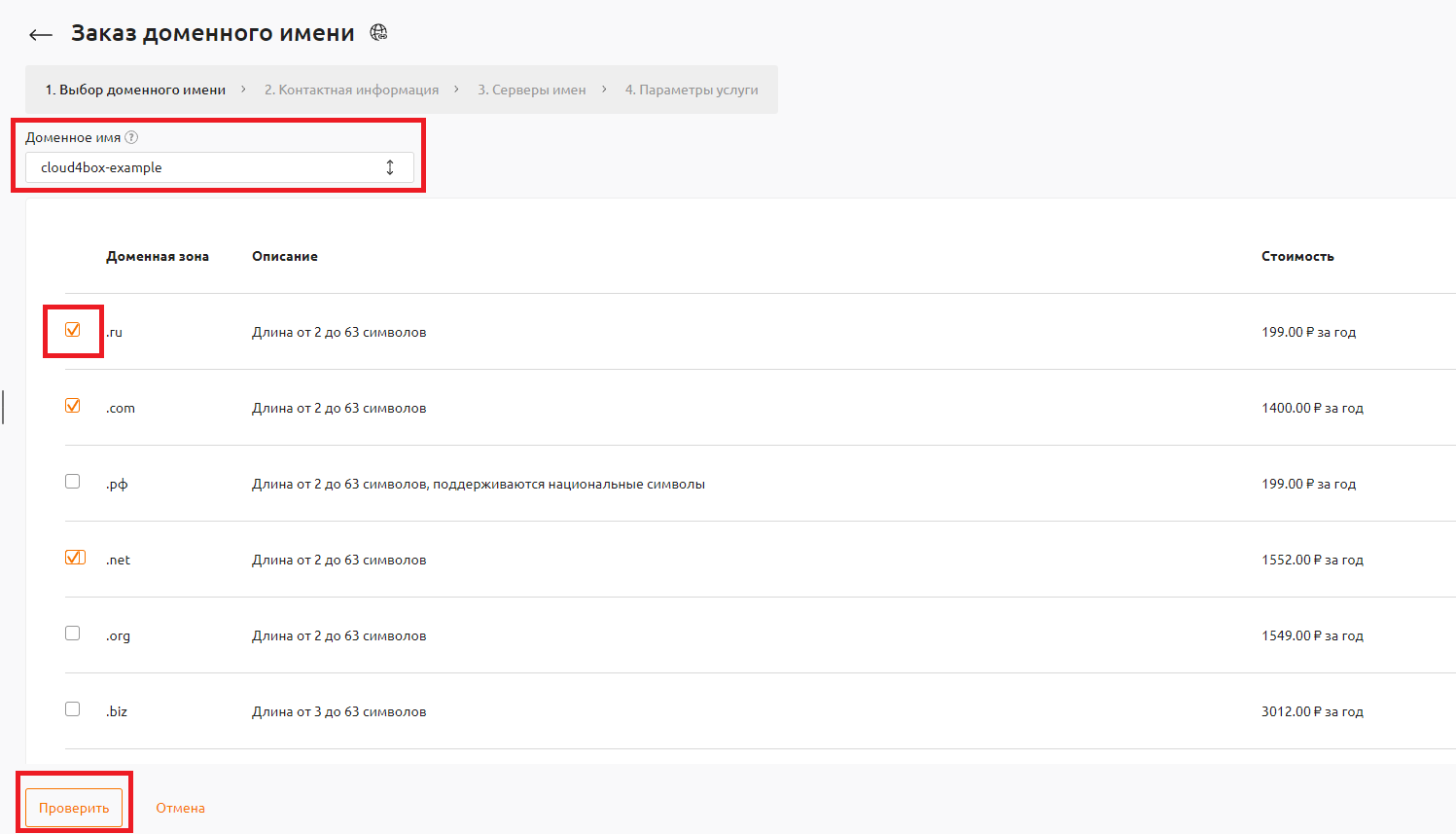Viewport: 1456px width, 834px height.
Task: Click the .ru zone label
Action: coord(114,332)
